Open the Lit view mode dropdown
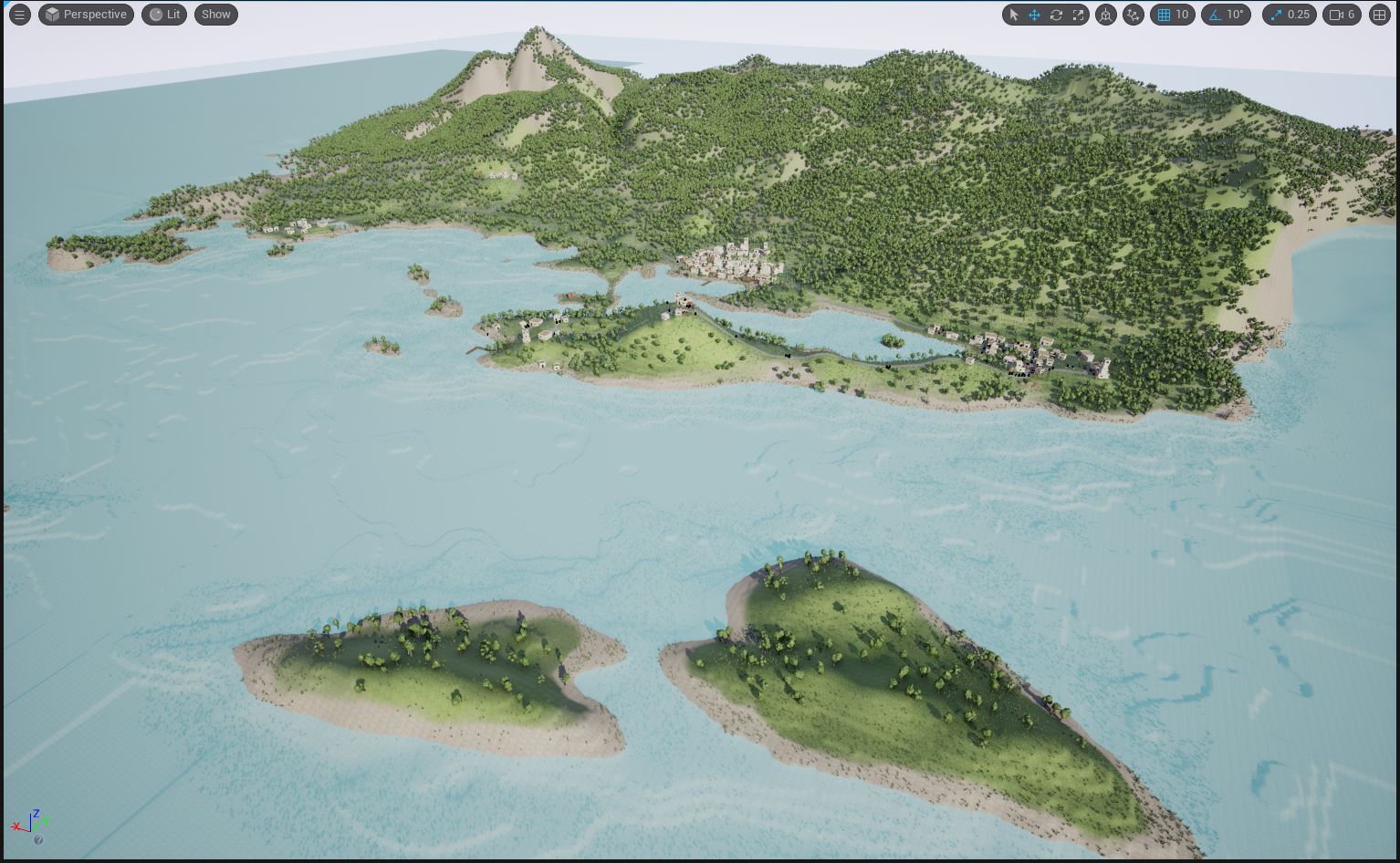1400x863 pixels. (x=164, y=15)
